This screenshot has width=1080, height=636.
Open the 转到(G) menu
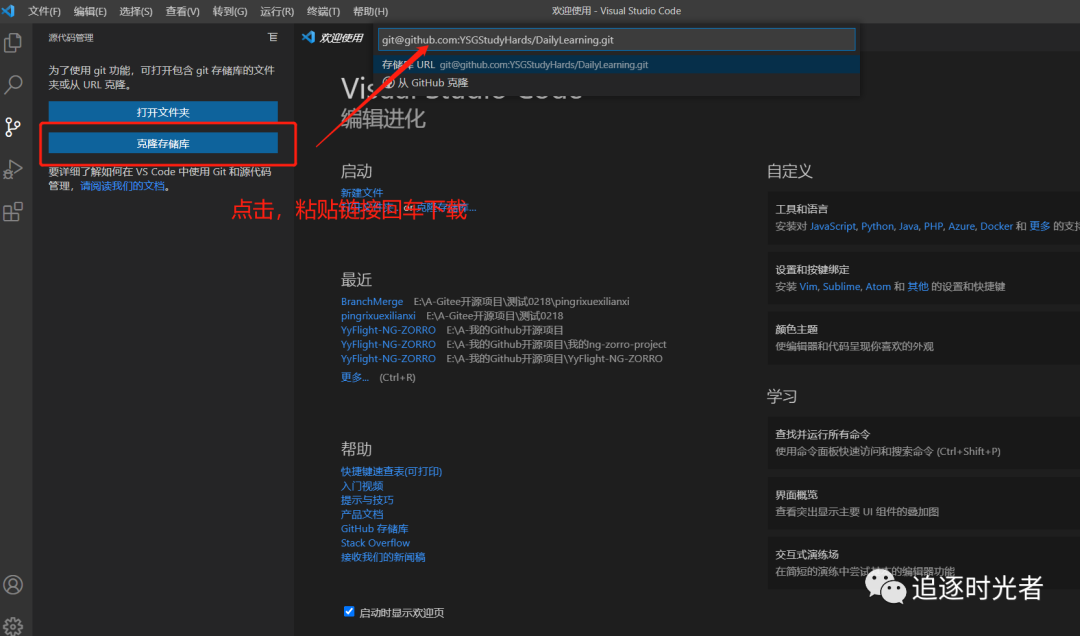point(230,11)
